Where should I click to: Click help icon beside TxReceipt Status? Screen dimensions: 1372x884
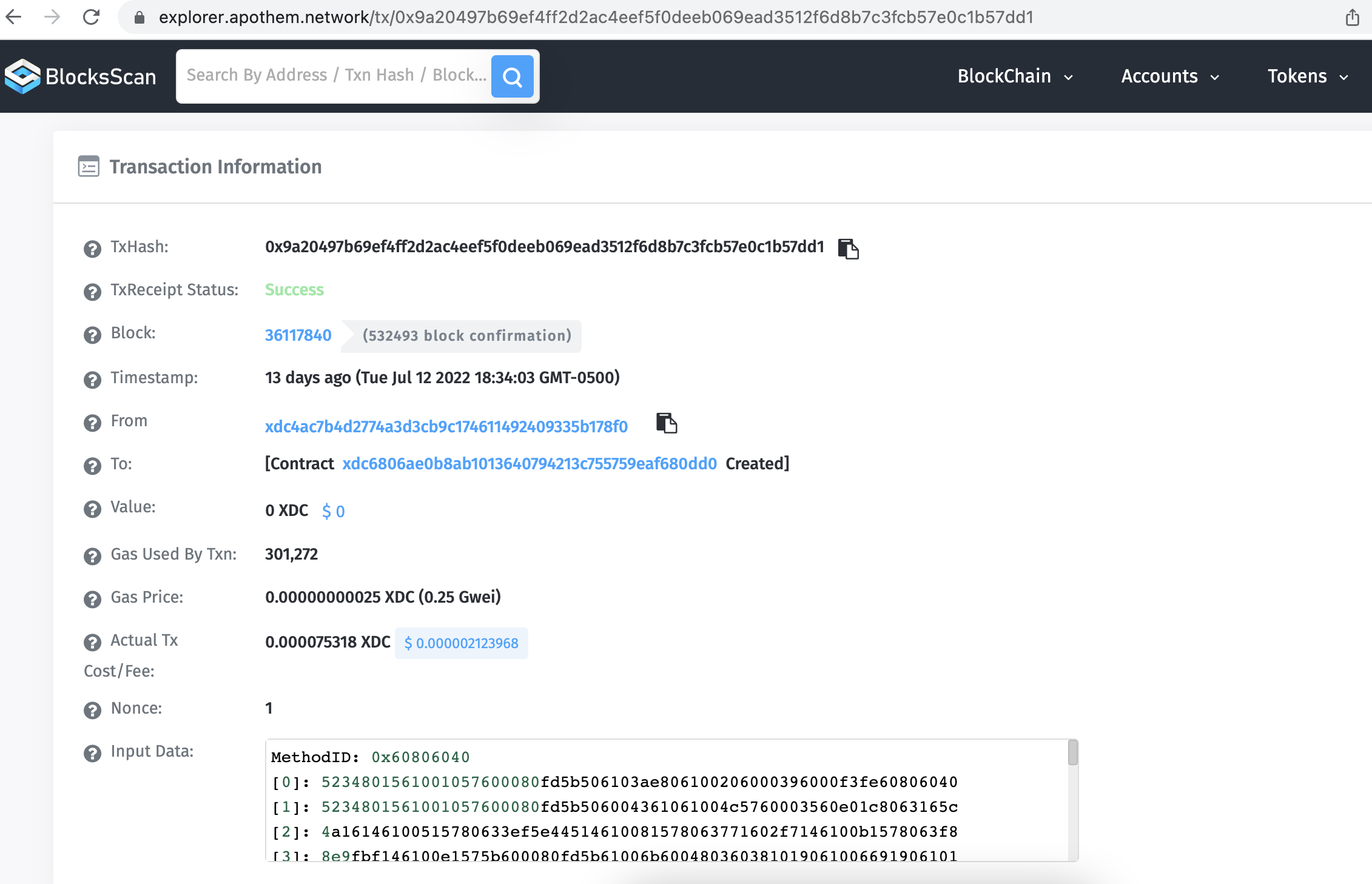pyautogui.click(x=92, y=292)
